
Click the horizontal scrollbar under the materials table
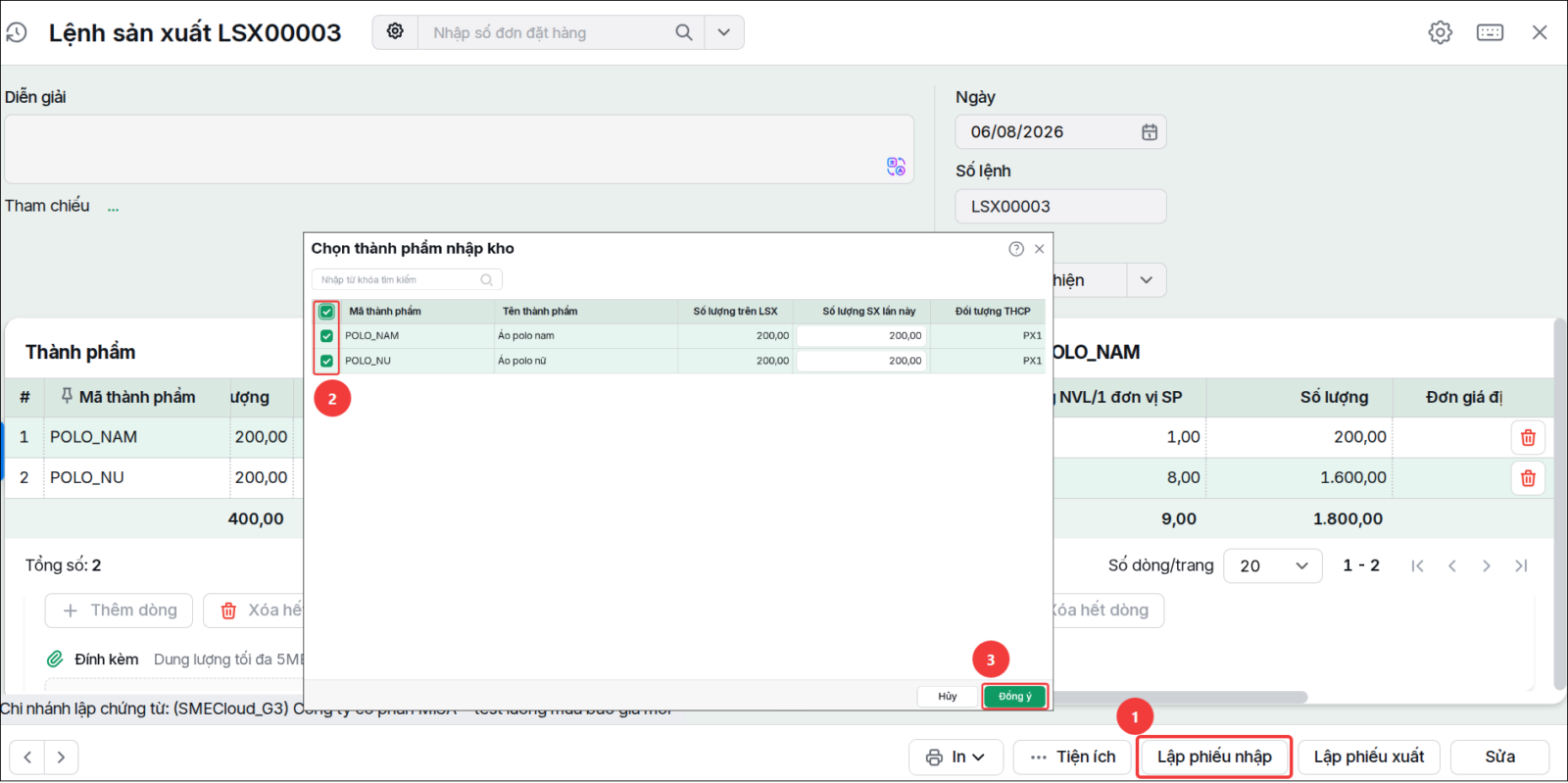pyautogui.click(x=1181, y=698)
